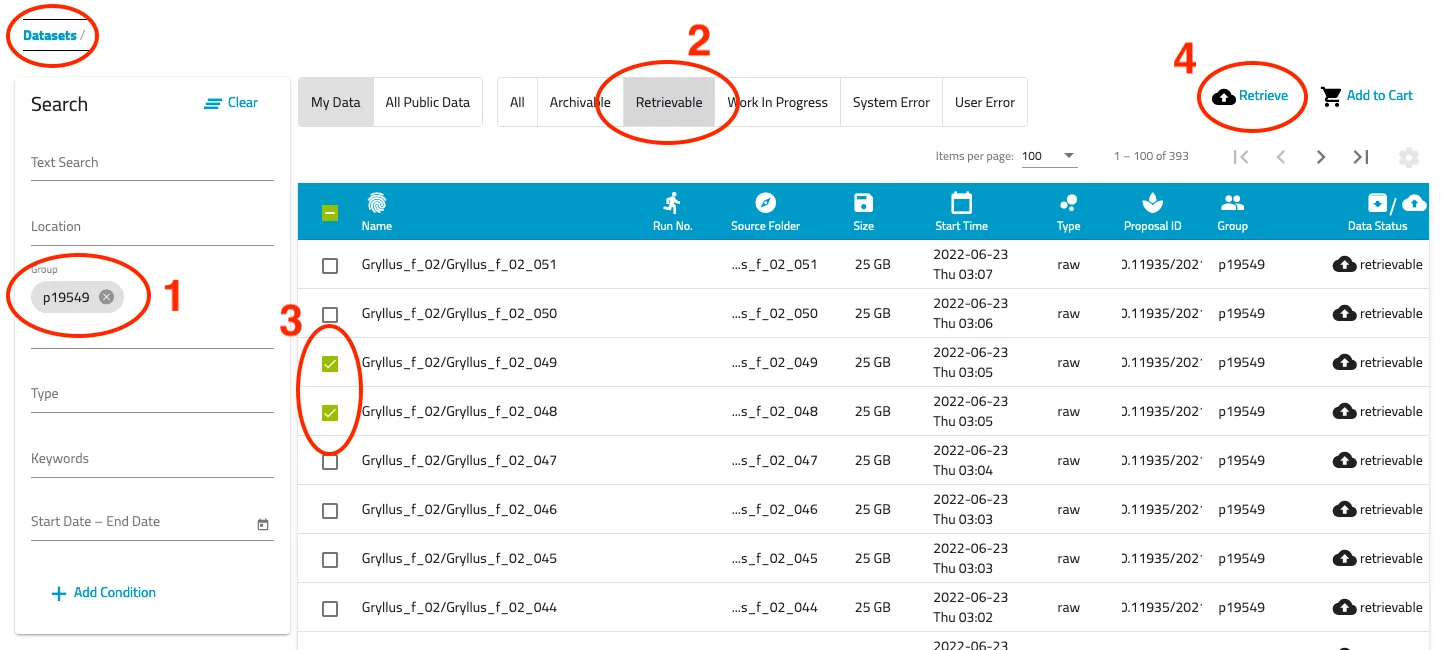Sort by the Start Time column header

(961, 212)
